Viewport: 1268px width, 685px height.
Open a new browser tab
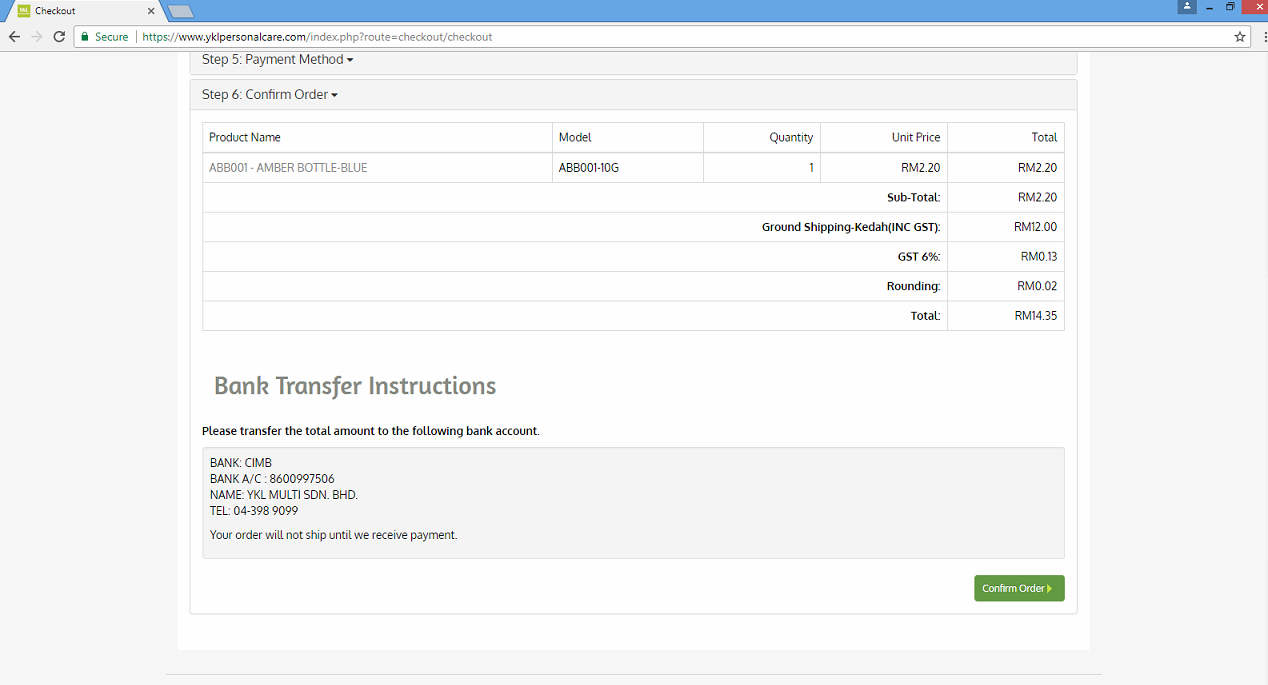[180, 11]
